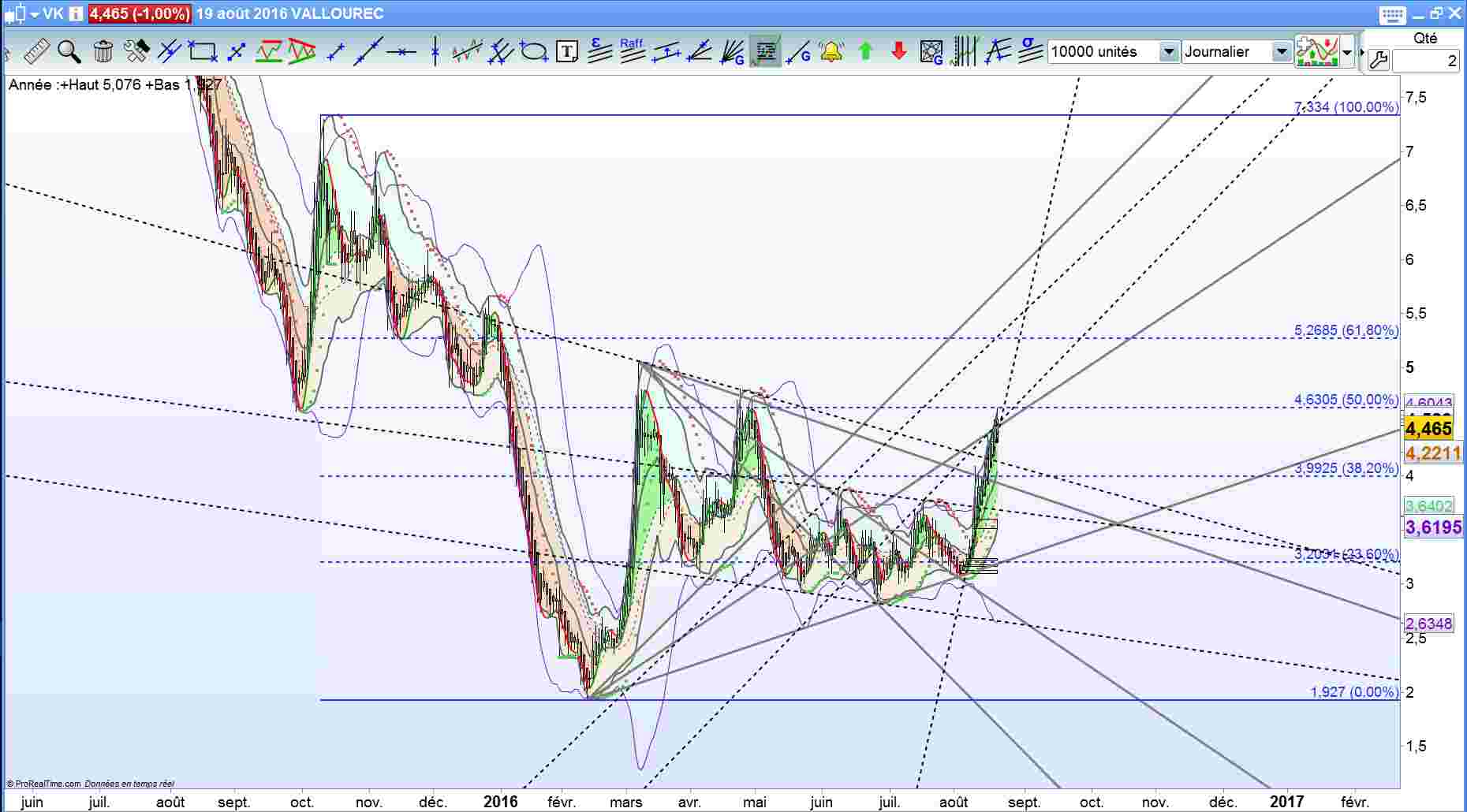Viewport: 1467px width, 812px height.
Task: Select the Gann fan tool
Action: [733, 52]
